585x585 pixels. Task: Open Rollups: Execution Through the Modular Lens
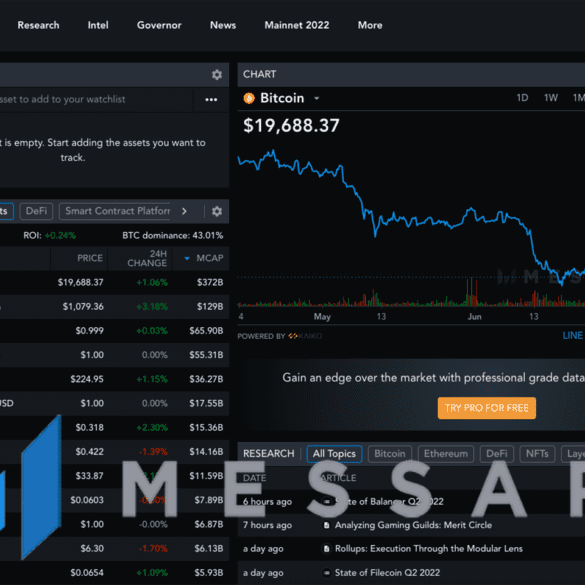(x=429, y=548)
